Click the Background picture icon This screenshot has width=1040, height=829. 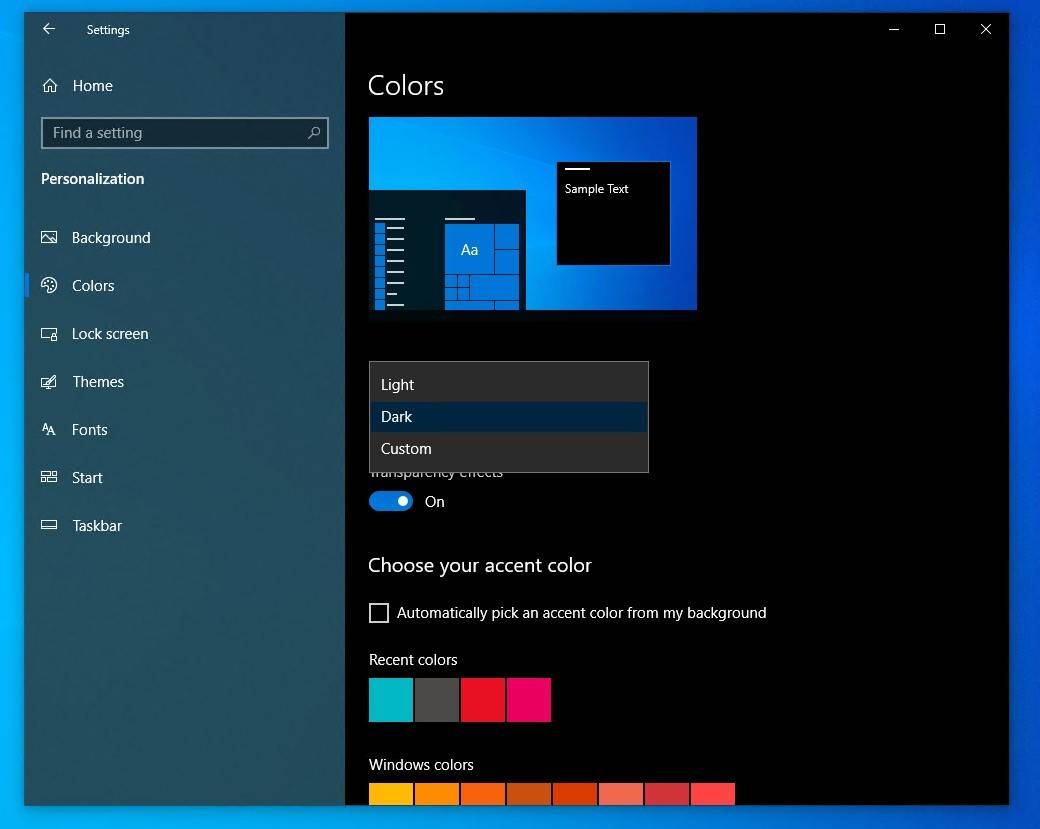[49, 237]
